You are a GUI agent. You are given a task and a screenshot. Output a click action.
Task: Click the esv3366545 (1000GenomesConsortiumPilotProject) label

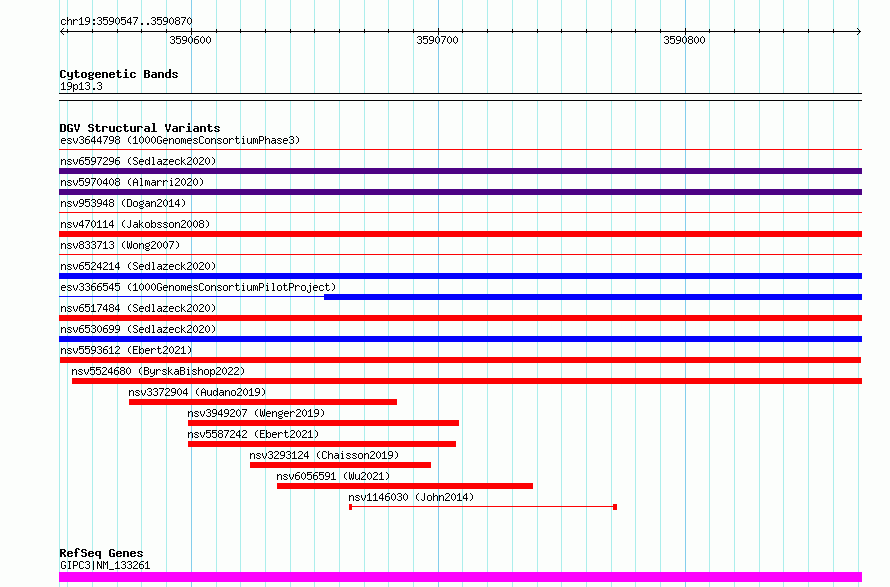[198, 287]
